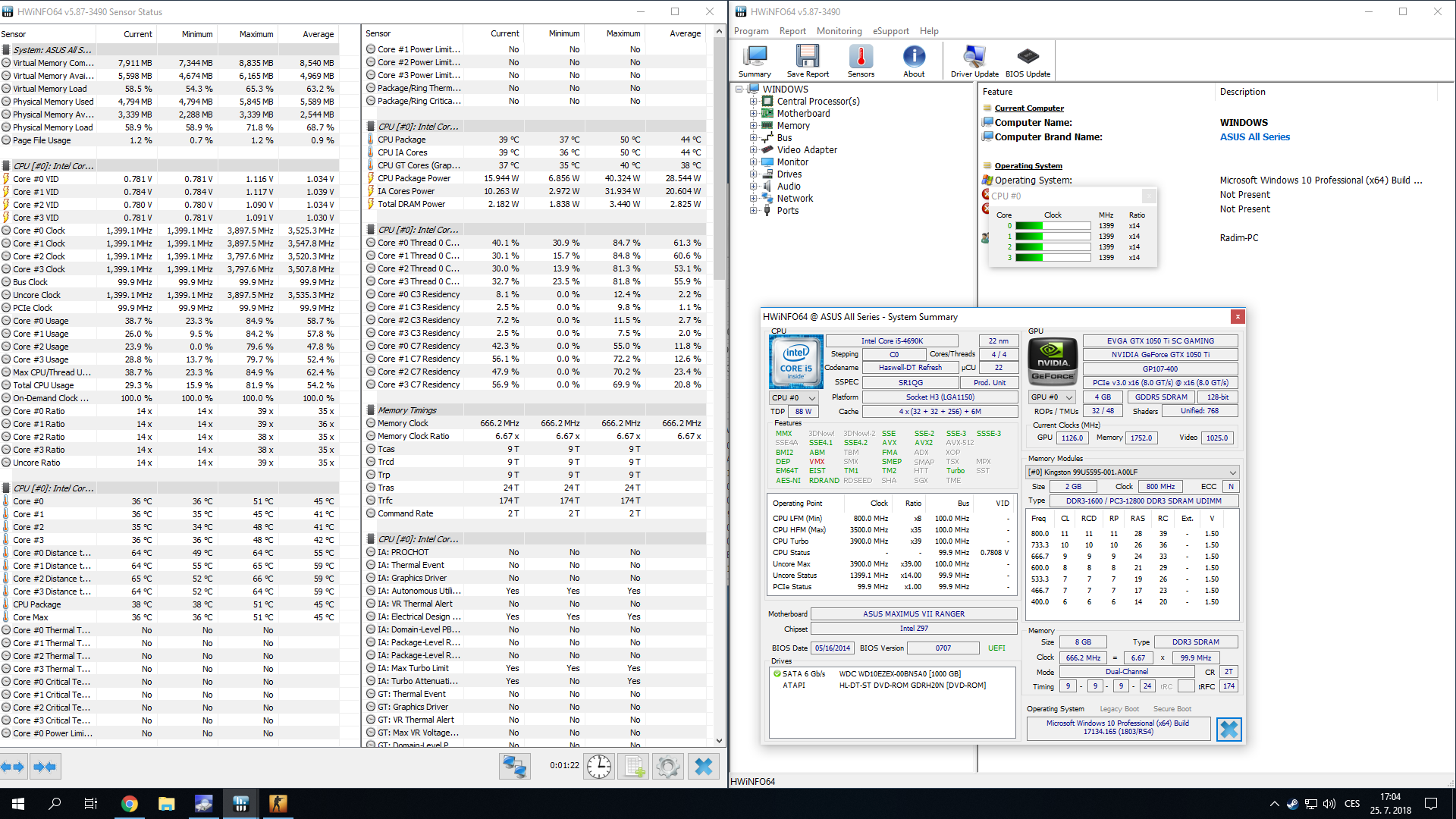Open the GPU #0 selector dropdown

1053,397
